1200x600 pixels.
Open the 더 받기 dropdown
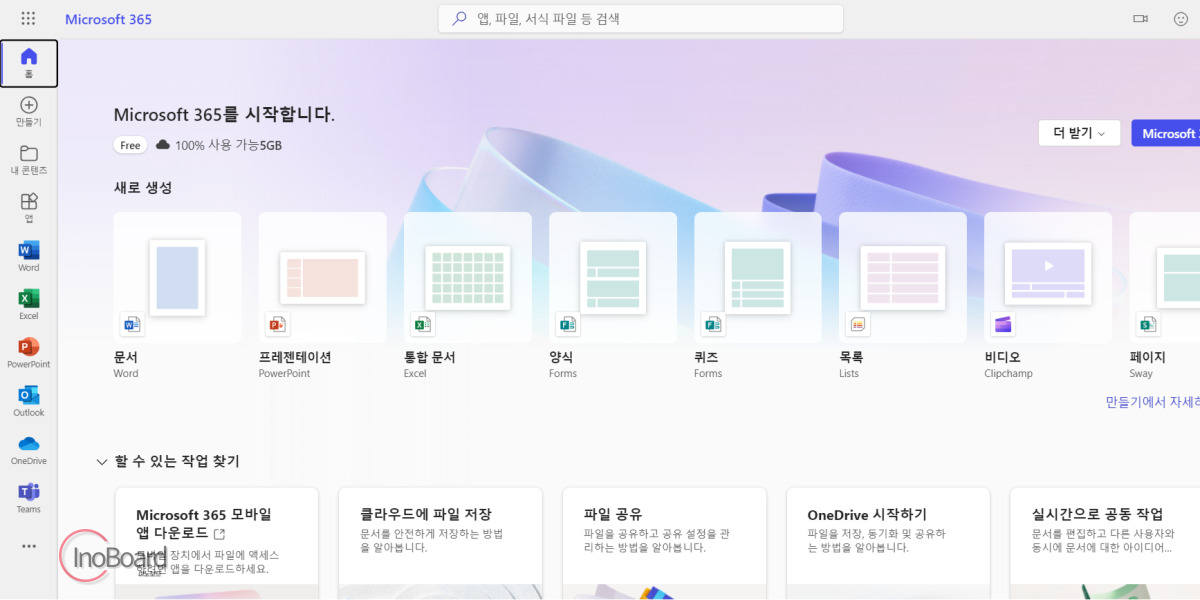pyautogui.click(x=1079, y=133)
